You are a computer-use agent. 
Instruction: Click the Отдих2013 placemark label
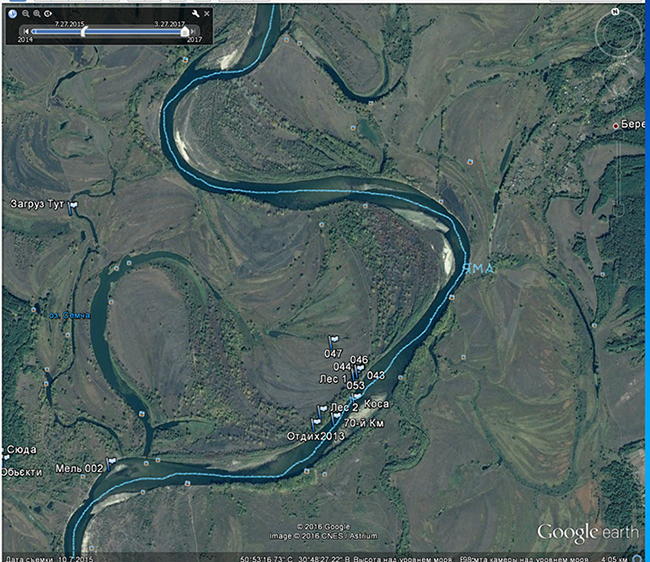tap(315, 436)
